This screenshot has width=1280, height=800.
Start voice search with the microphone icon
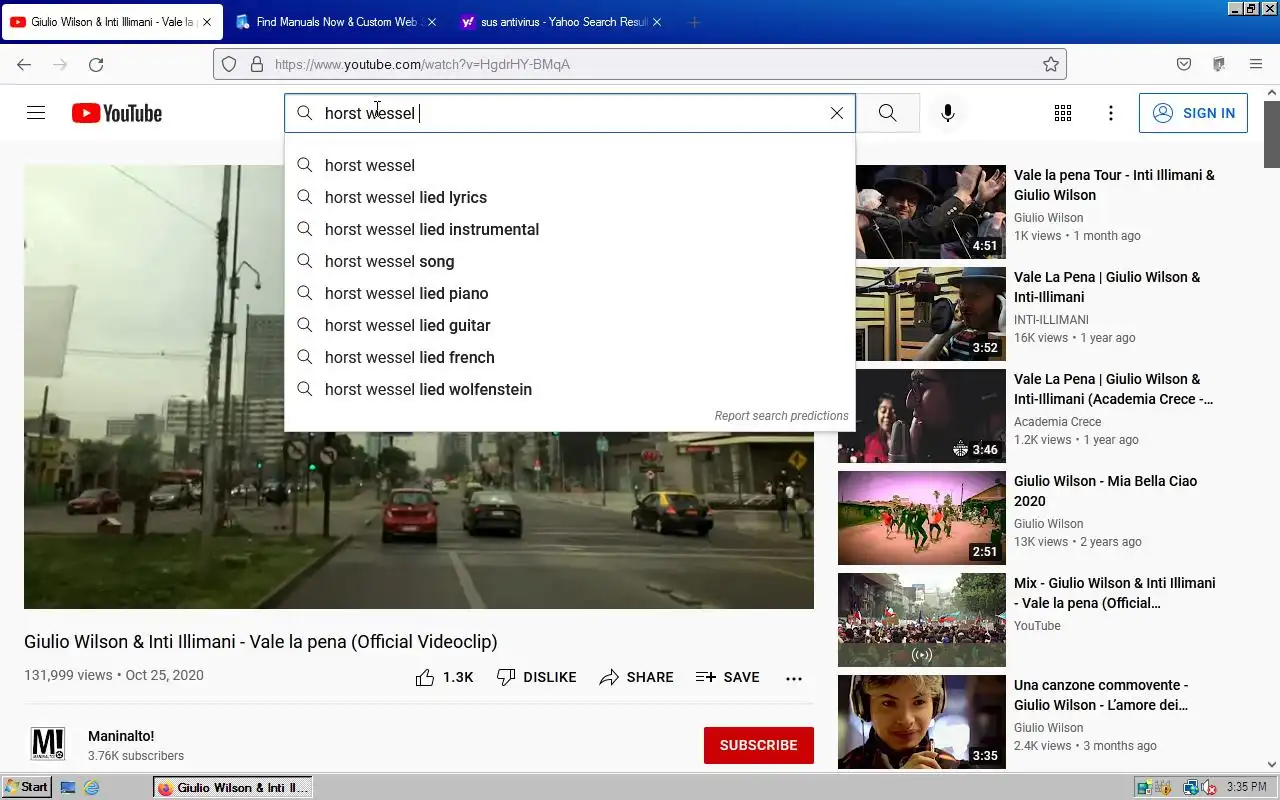pos(948,113)
